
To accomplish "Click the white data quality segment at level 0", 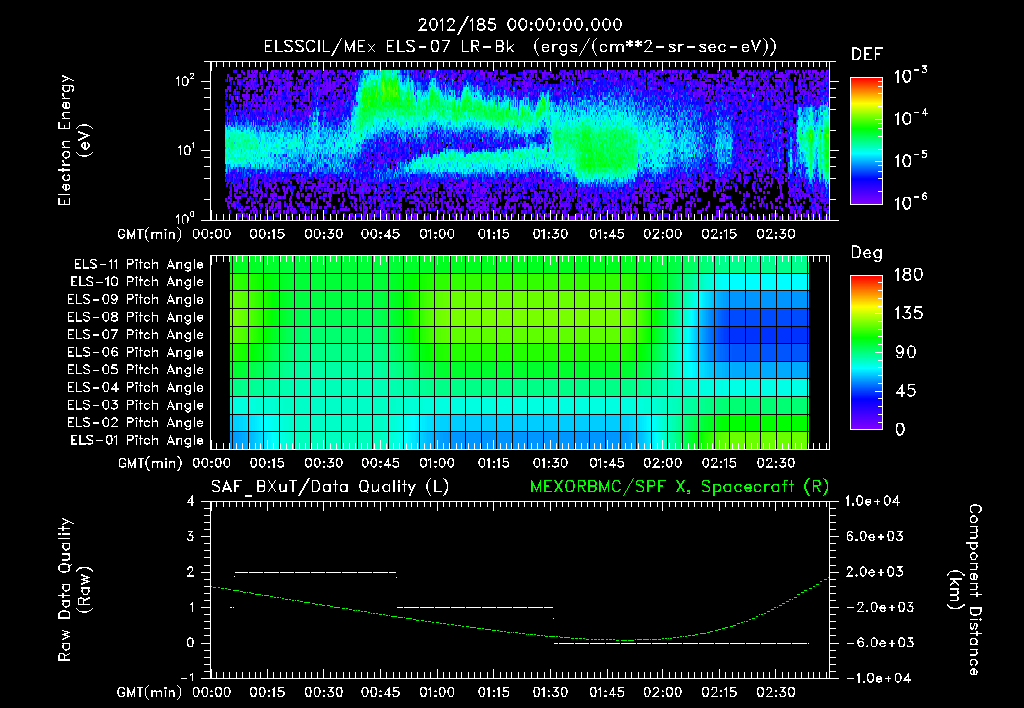I will pyautogui.click(x=681, y=643).
